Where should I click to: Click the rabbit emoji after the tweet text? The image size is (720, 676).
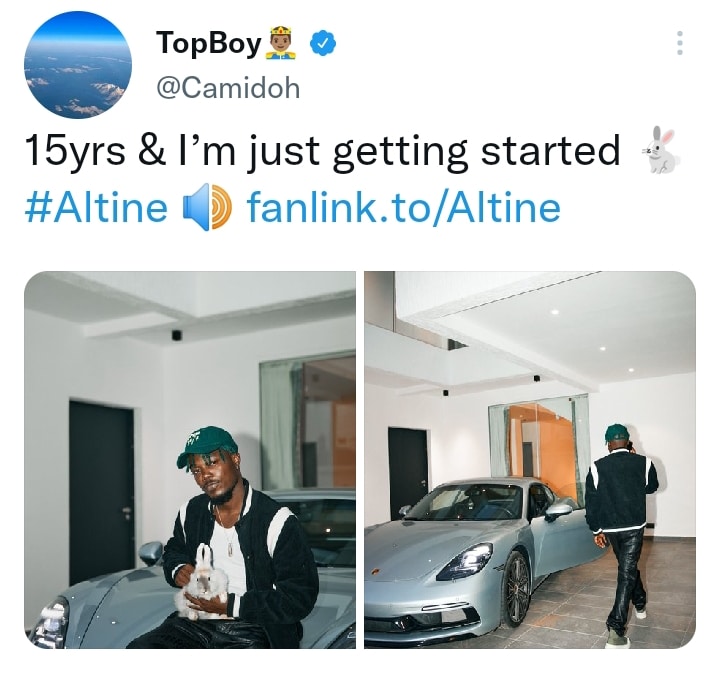pyautogui.click(x=661, y=150)
